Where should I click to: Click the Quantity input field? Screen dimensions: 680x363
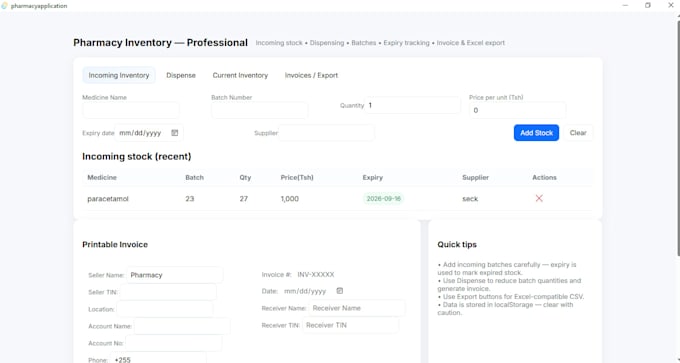point(412,105)
